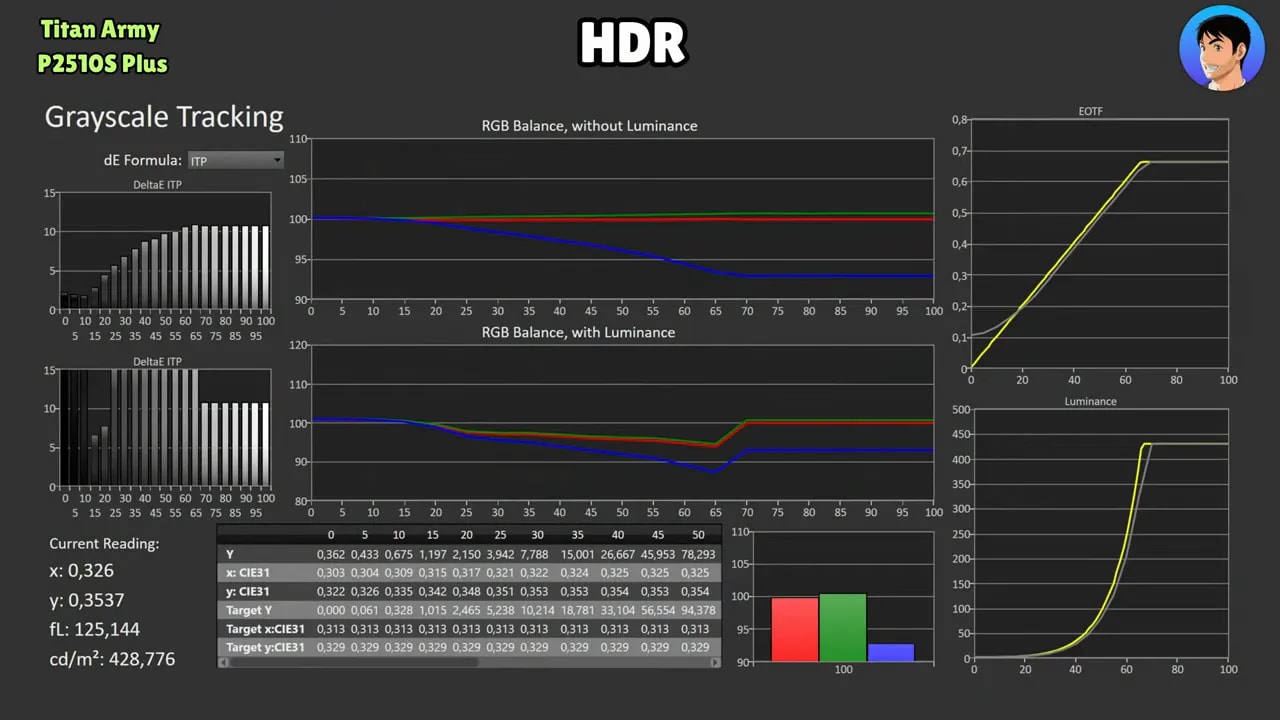Click the cd/m²: 428,776 reading
Image resolution: width=1280 pixels, height=720 pixels.
112,659
